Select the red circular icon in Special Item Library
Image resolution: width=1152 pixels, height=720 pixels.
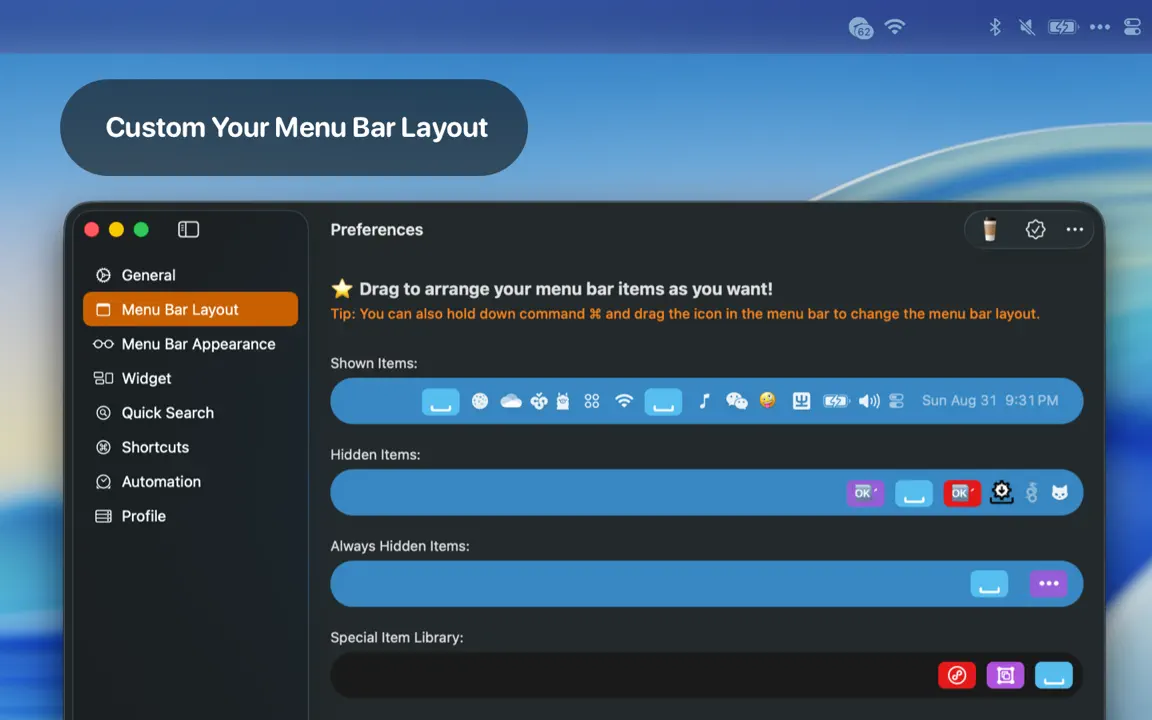click(x=957, y=675)
